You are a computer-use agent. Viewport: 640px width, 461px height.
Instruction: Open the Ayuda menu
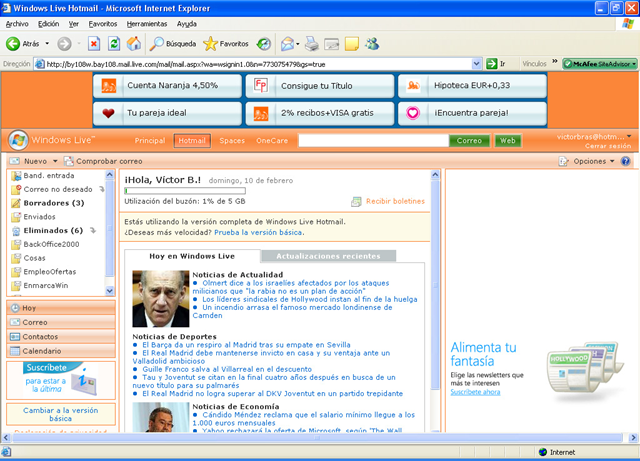pos(187,24)
